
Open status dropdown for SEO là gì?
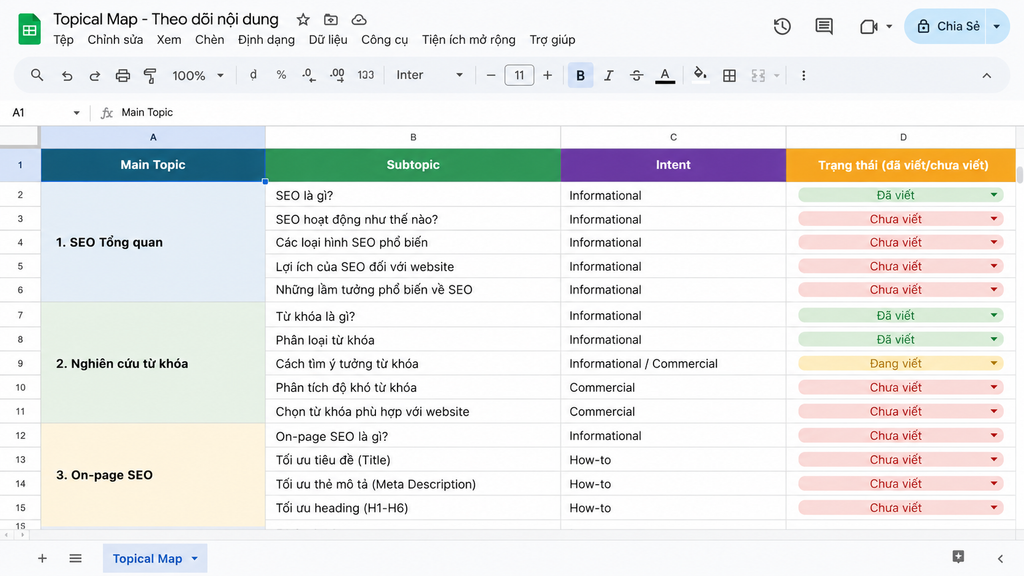(994, 195)
